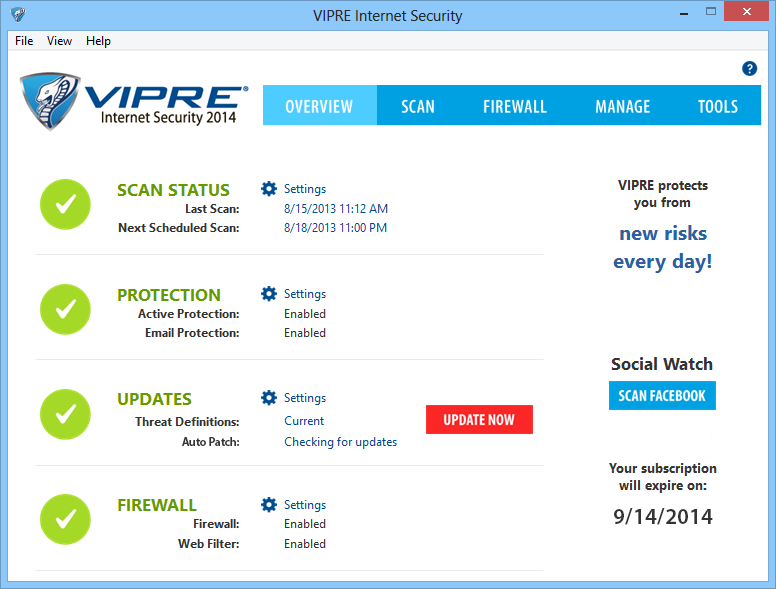Click the Updates green checkmark icon

coord(65,413)
